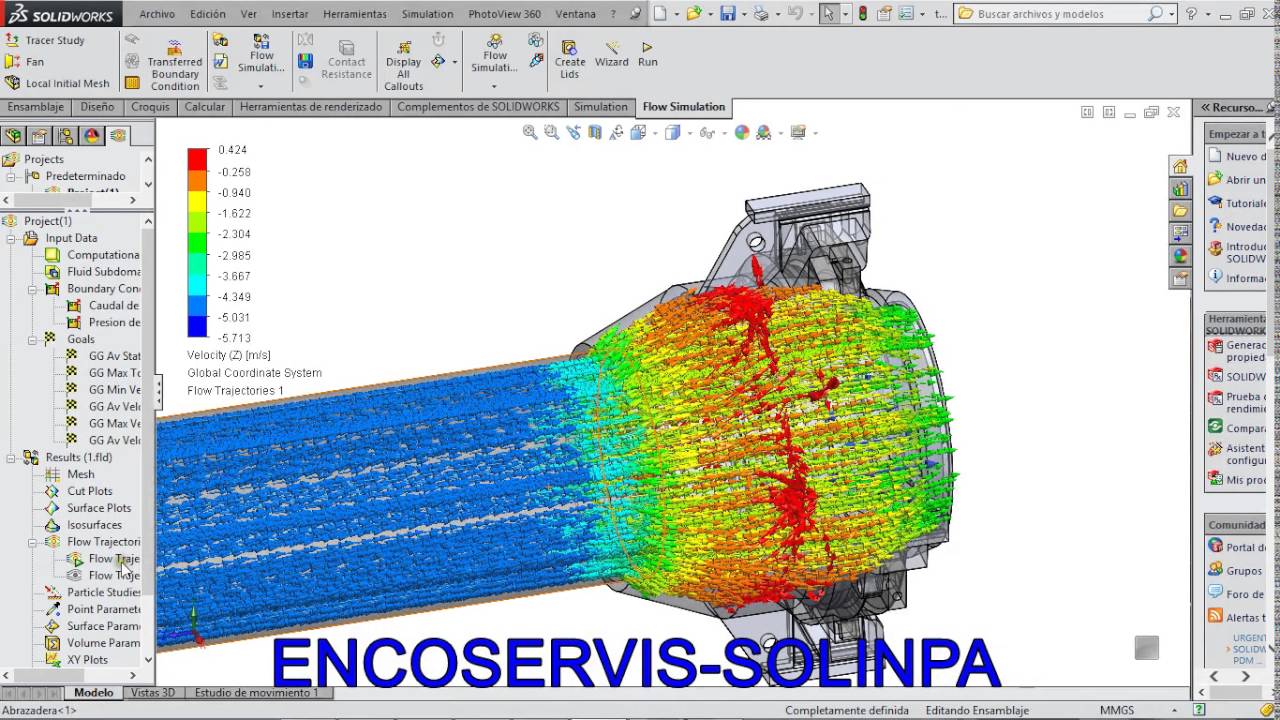This screenshot has height=720, width=1280.
Task: Open the Vistas 3D bottom tab
Action: pos(153,692)
